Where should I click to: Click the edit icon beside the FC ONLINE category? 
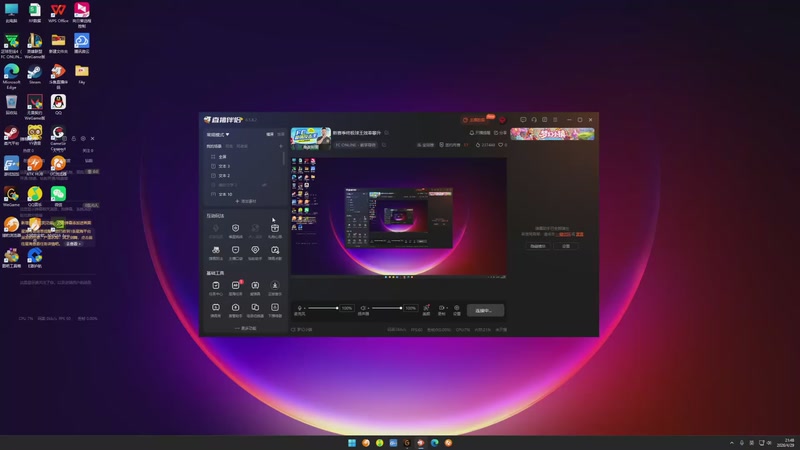pyautogui.click(x=384, y=145)
